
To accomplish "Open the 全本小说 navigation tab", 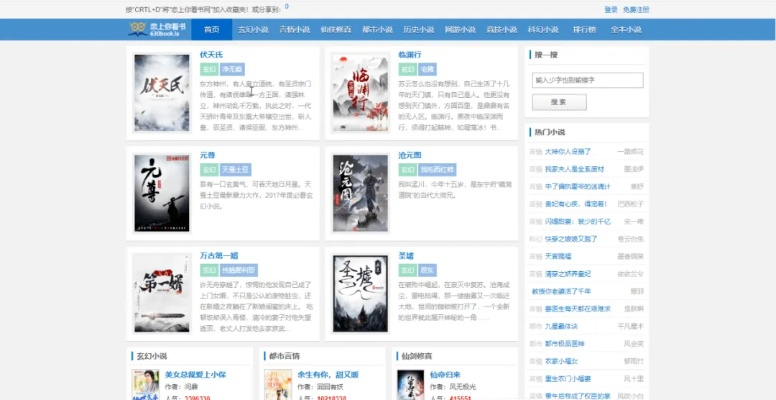I will pyautogui.click(x=626, y=29).
